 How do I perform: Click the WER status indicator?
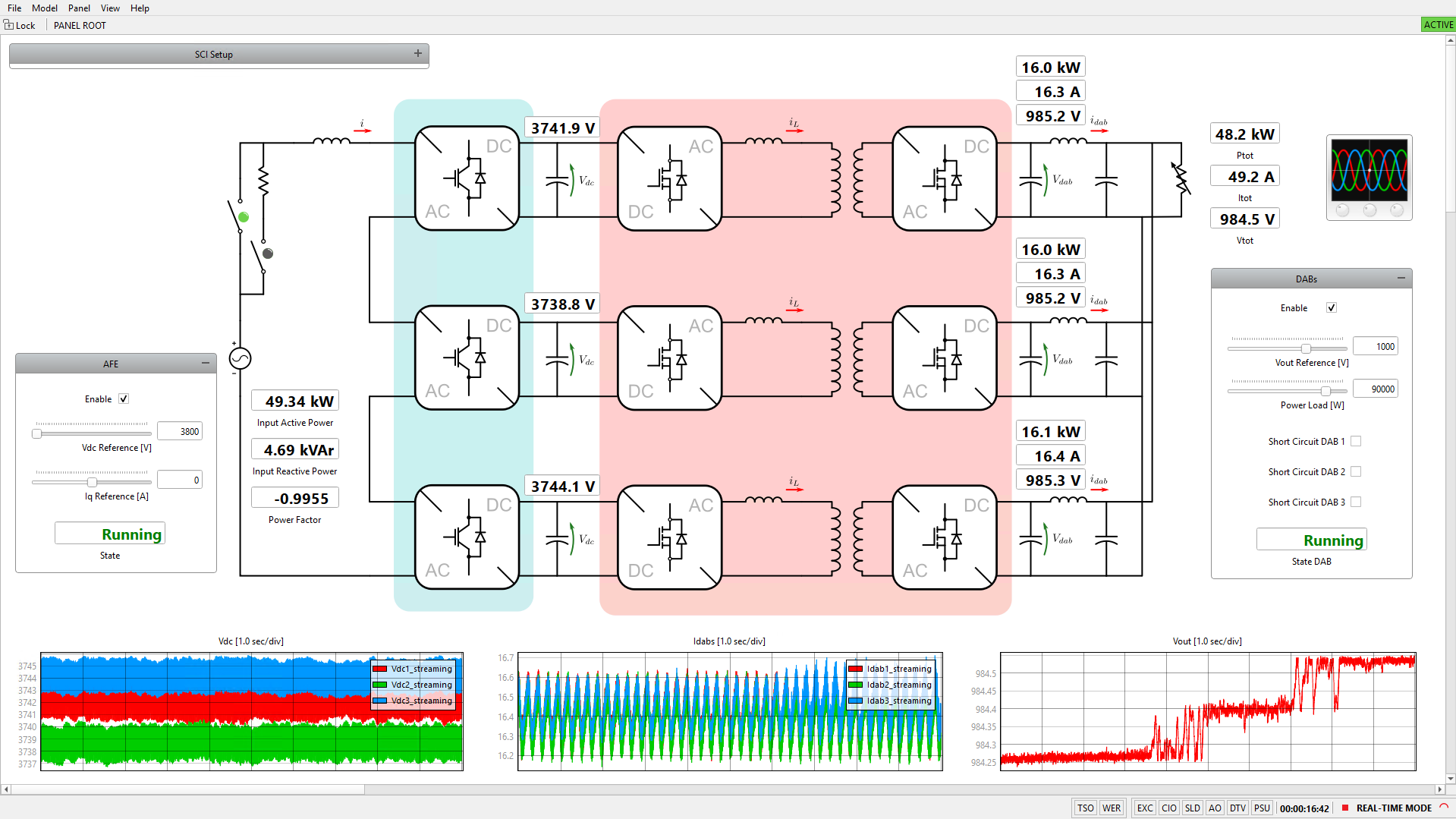1112,808
